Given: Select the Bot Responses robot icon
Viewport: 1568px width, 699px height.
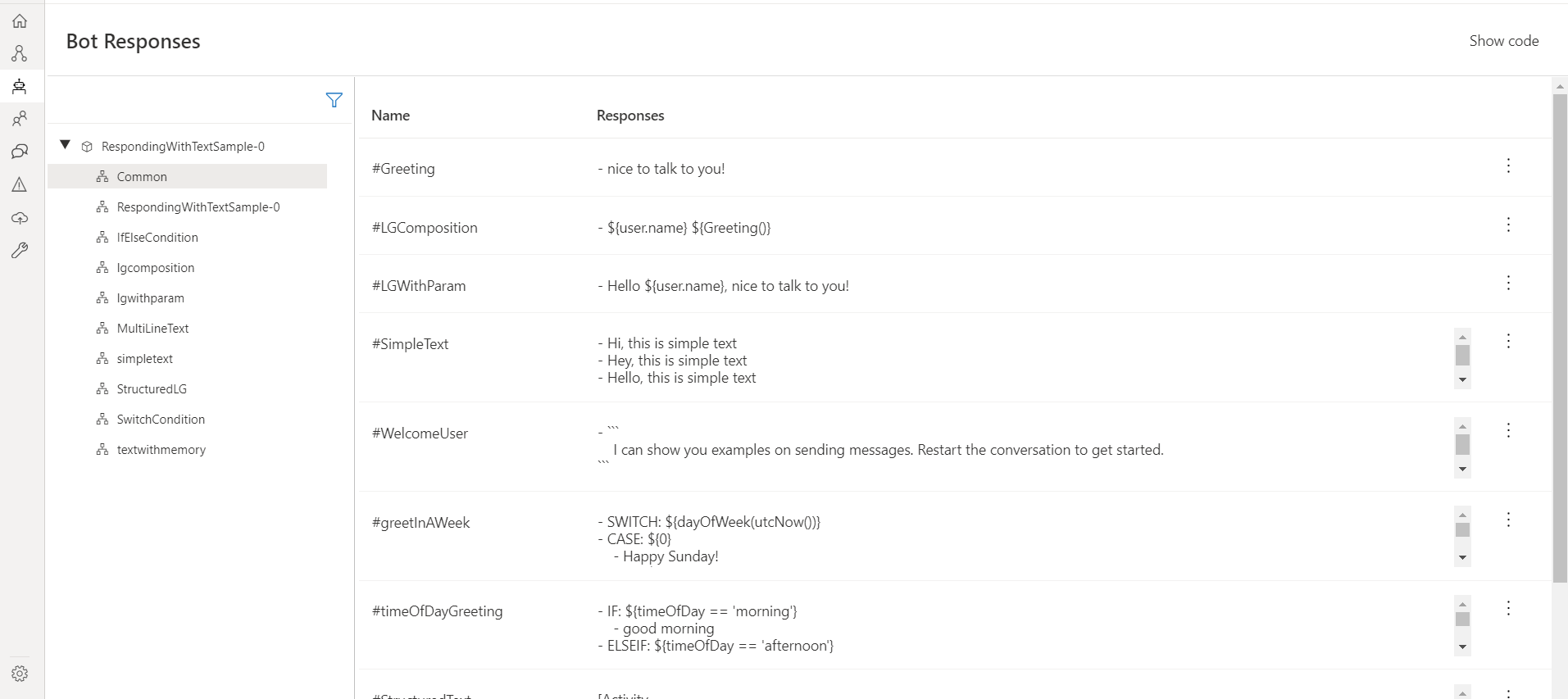Looking at the screenshot, I should (20, 86).
